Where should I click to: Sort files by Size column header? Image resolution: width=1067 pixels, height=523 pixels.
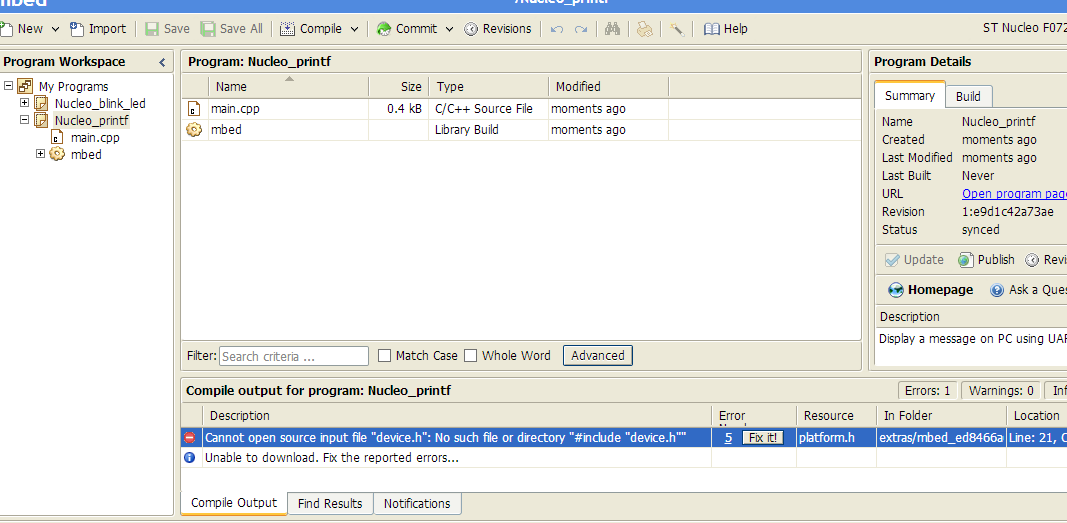399,86
